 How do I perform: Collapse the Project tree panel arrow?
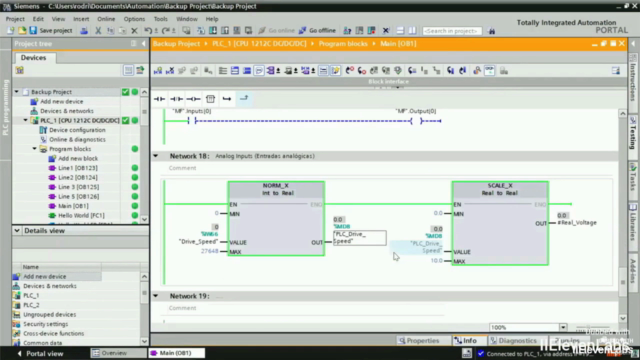[144, 44]
